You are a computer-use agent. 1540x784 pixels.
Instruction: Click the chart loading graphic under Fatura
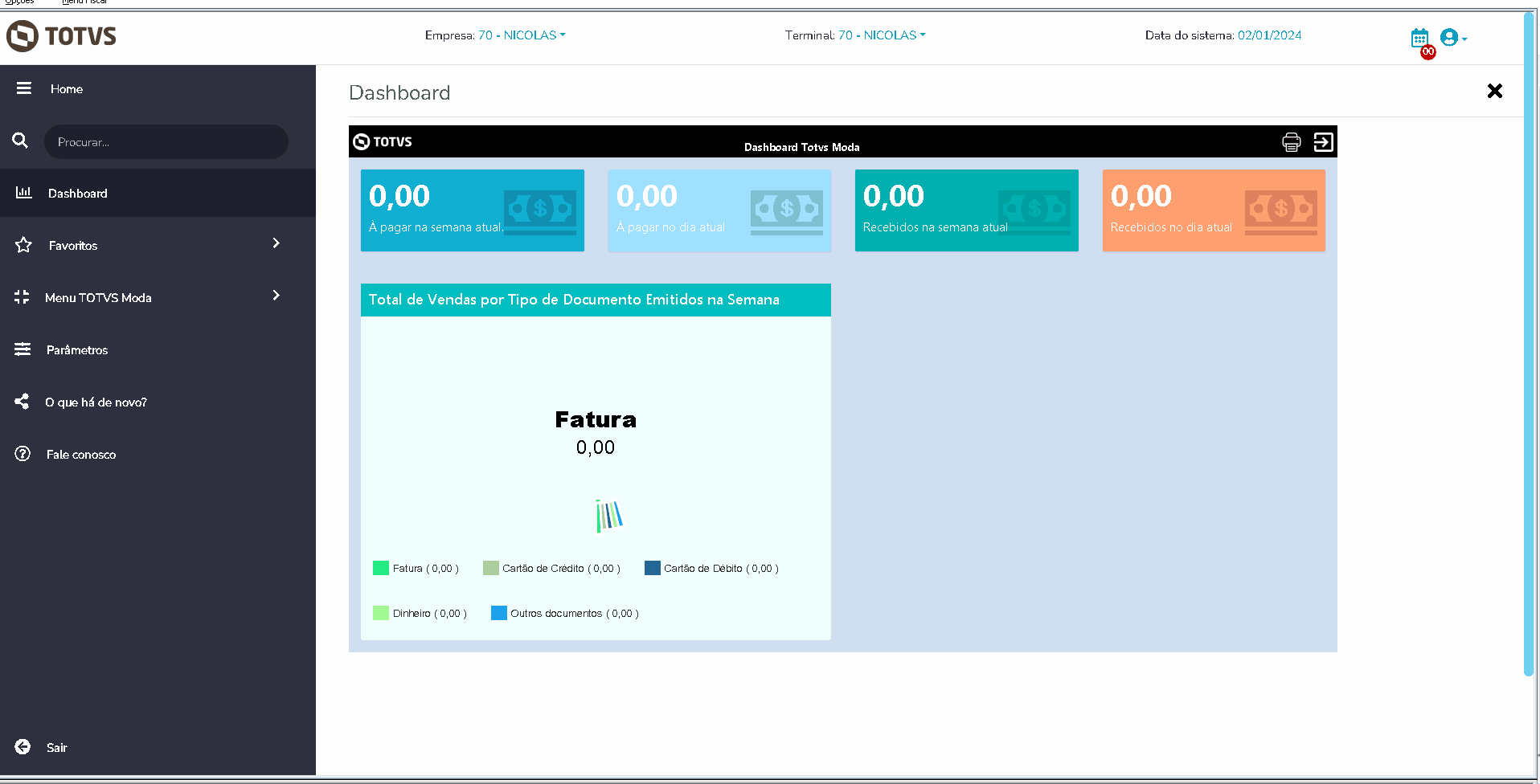(609, 516)
